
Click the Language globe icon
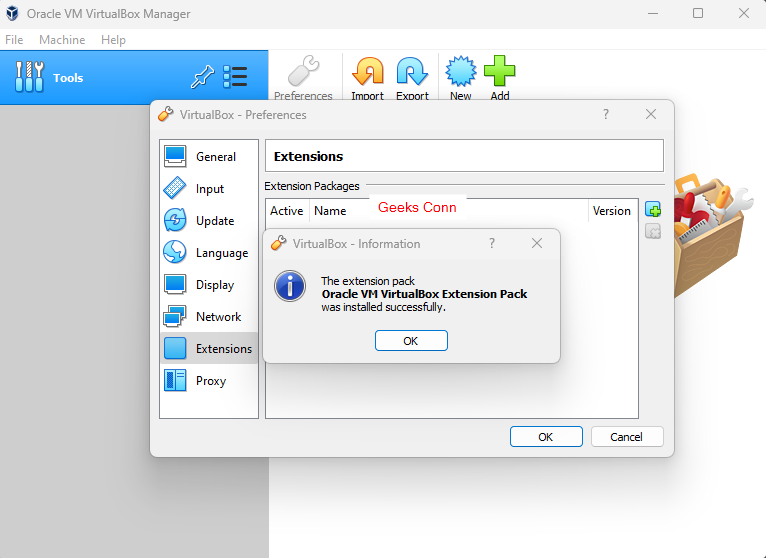pos(175,252)
